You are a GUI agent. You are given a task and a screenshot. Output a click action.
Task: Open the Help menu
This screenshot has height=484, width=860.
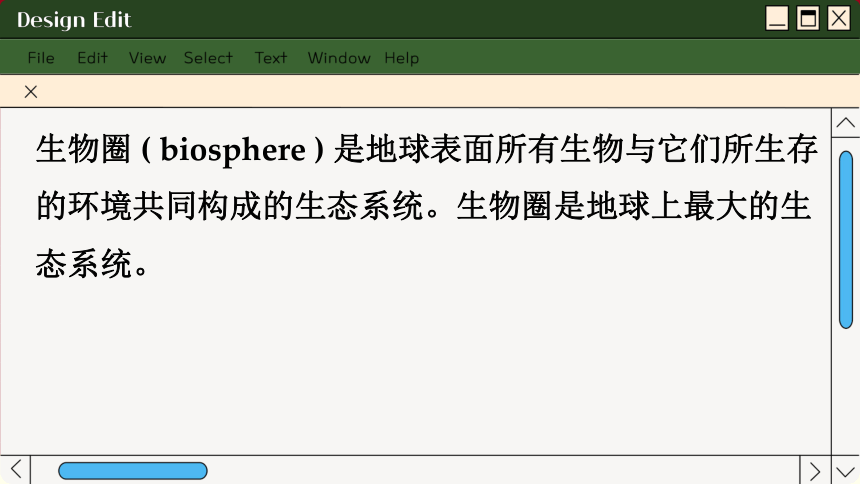(x=401, y=58)
